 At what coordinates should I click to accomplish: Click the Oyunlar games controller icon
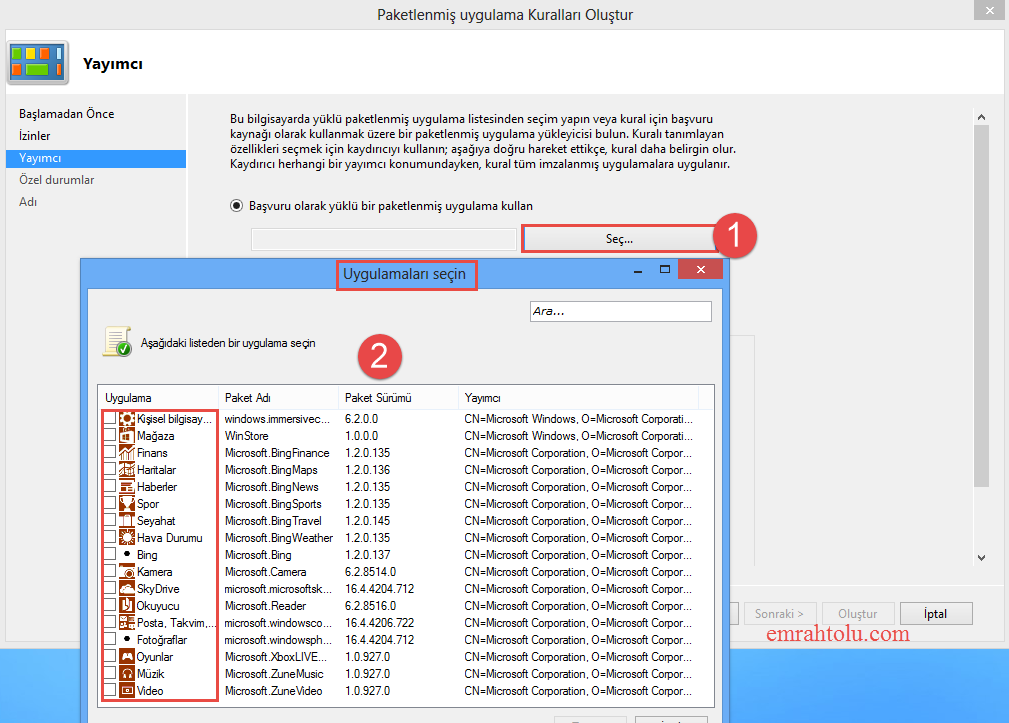127,657
